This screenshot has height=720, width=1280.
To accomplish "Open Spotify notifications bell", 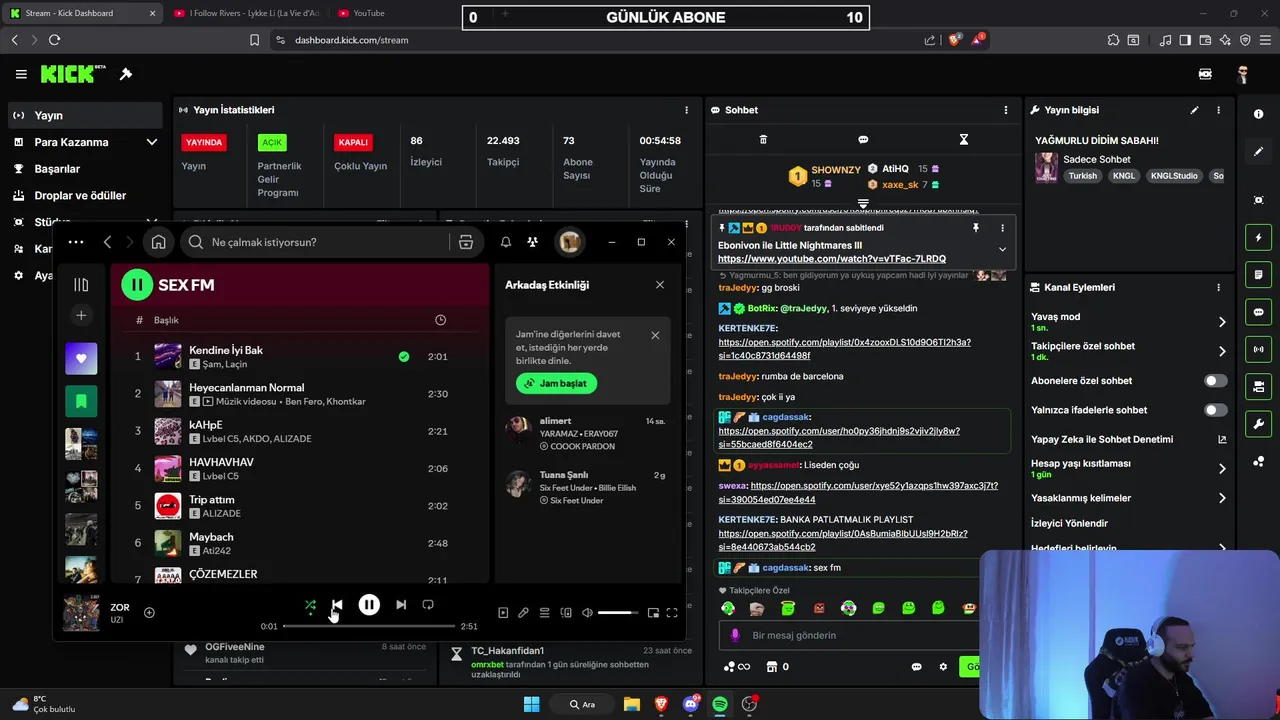I will [x=506, y=242].
